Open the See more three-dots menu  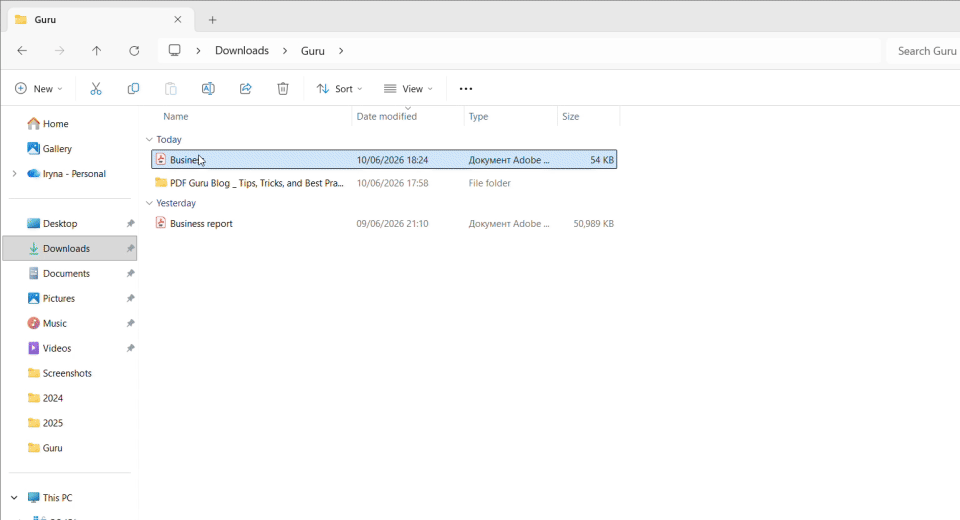tap(466, 89)
